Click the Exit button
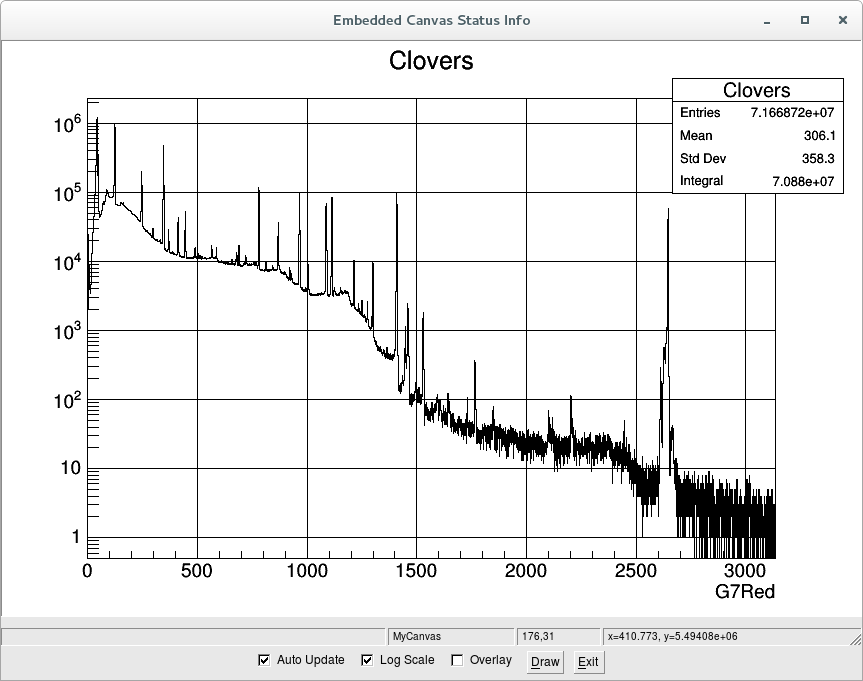Screen dimensions: 863x681 [588, 662]
